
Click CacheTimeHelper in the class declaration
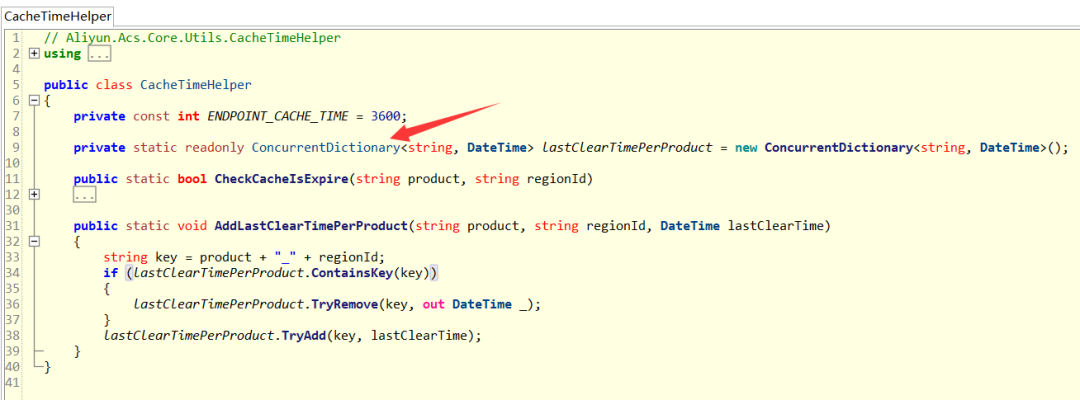(196, 85)
